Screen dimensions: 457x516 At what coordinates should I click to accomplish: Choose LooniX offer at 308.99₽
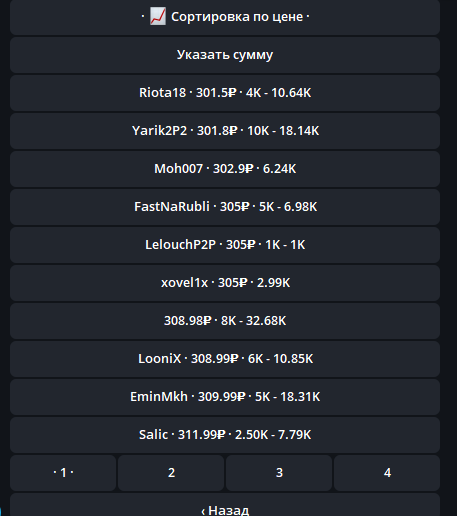point(225,359)
